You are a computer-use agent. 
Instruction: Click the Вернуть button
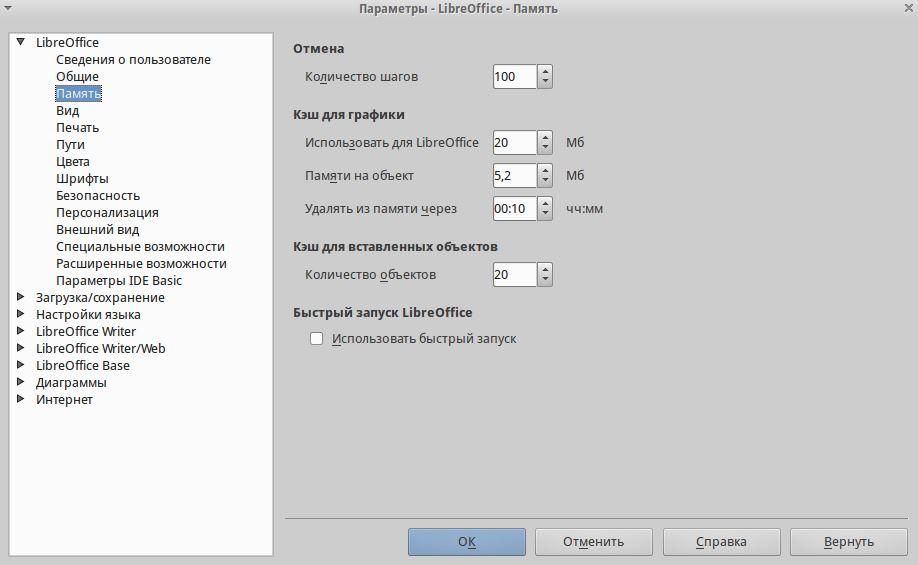(x=849, y=542)
